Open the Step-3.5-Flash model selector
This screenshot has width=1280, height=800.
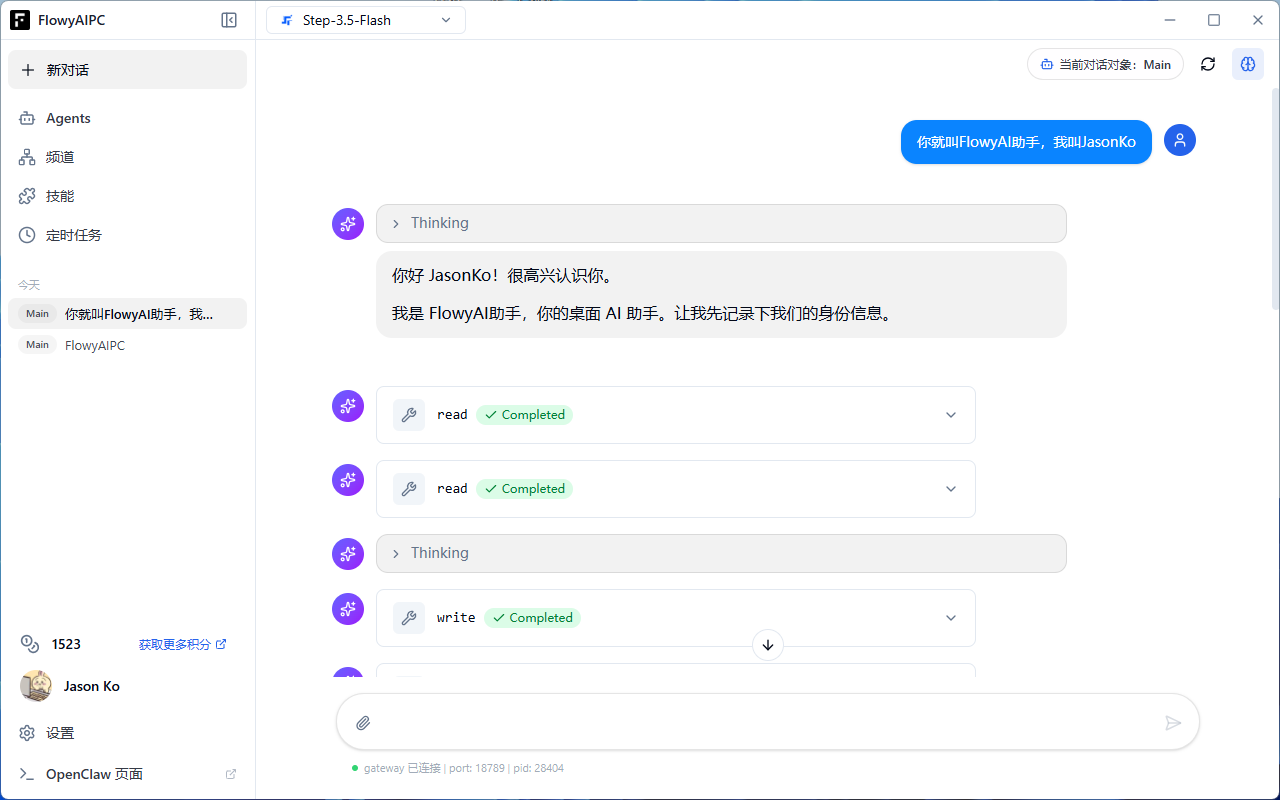[365, 19]
